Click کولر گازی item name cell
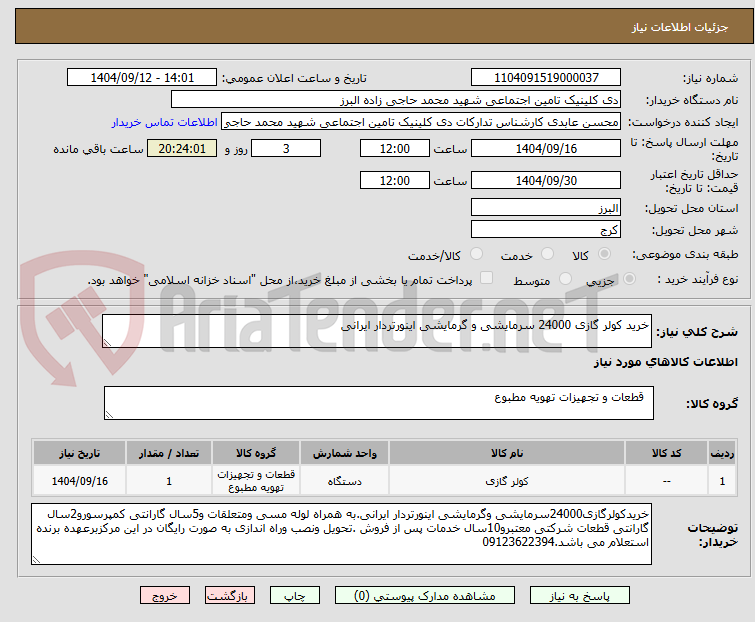Viewport: 755px width, 622px height. (507, 480)
